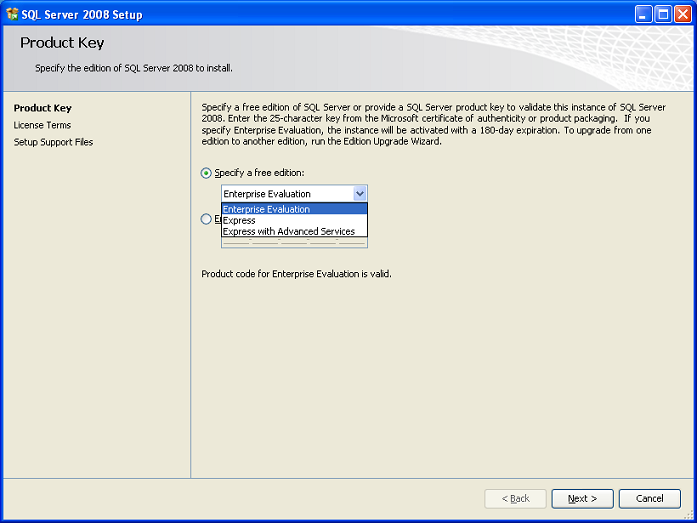Viewport: 697px width, 523px height.
Task: Click the Product Key page heading
Action: click(x=62, y=43)
